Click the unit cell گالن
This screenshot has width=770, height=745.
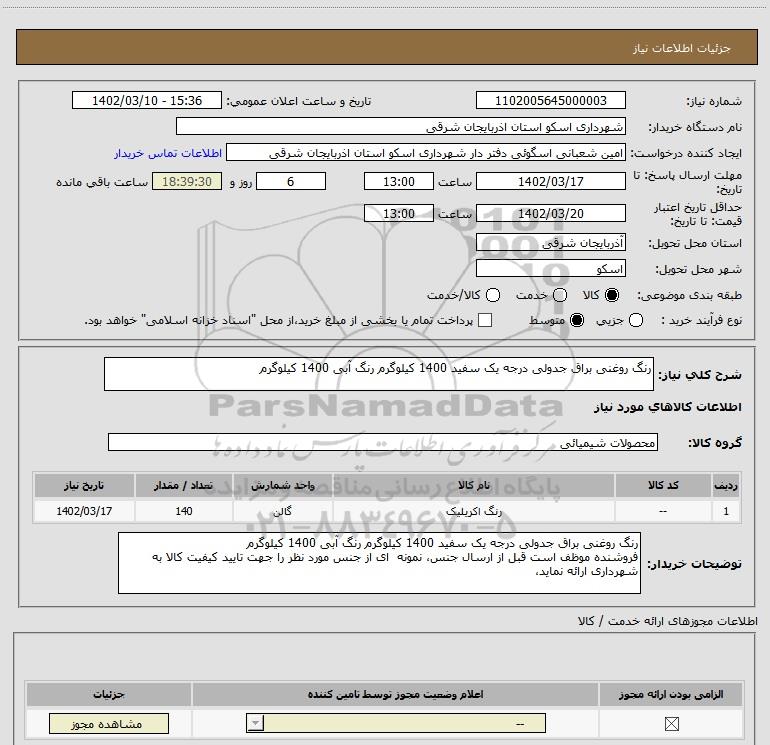tap(283, 511)
